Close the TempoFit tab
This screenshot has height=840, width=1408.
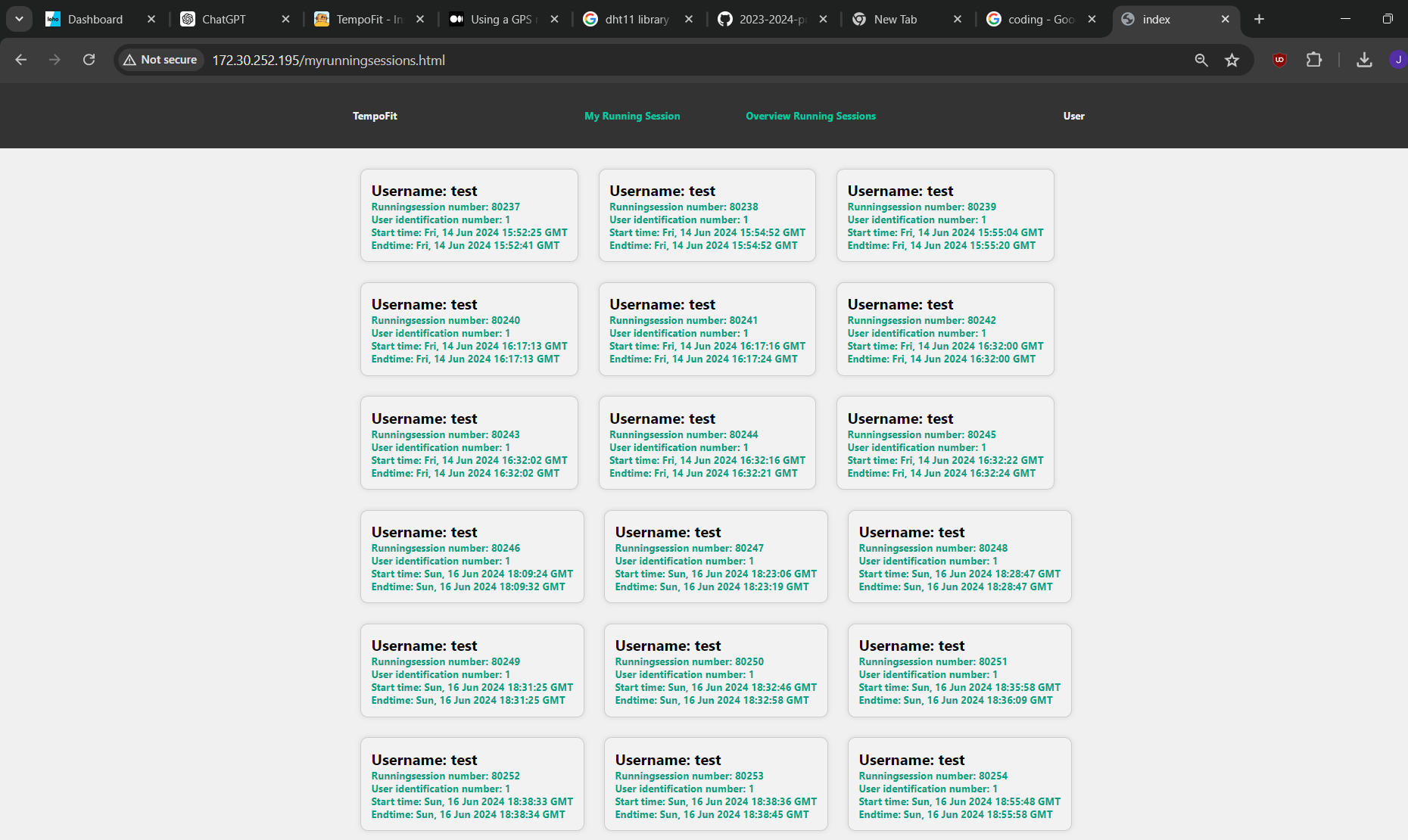click(x=420, y=19)
